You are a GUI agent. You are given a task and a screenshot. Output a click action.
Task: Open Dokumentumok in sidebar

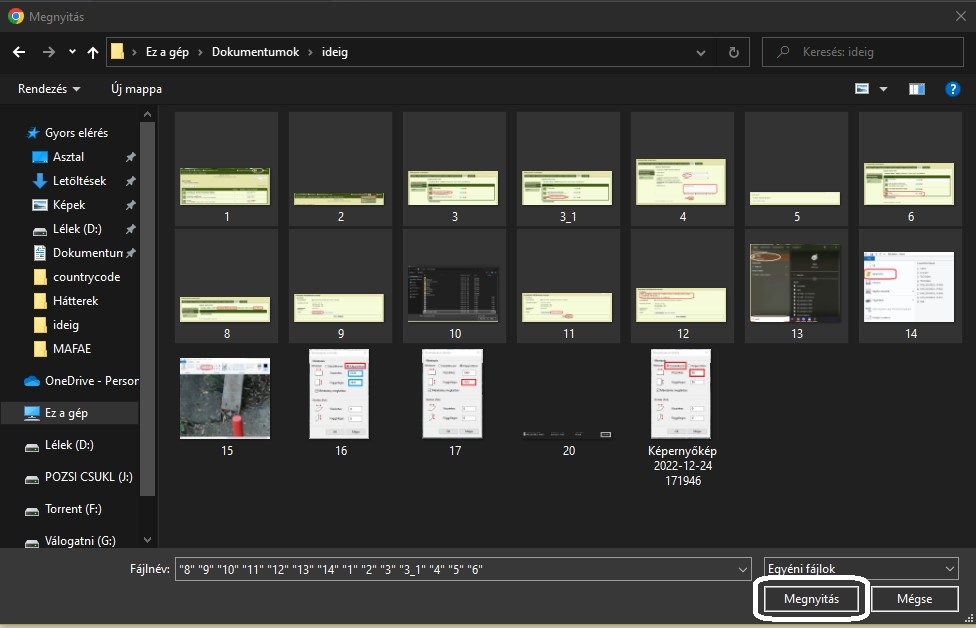(x=88, y=253)
